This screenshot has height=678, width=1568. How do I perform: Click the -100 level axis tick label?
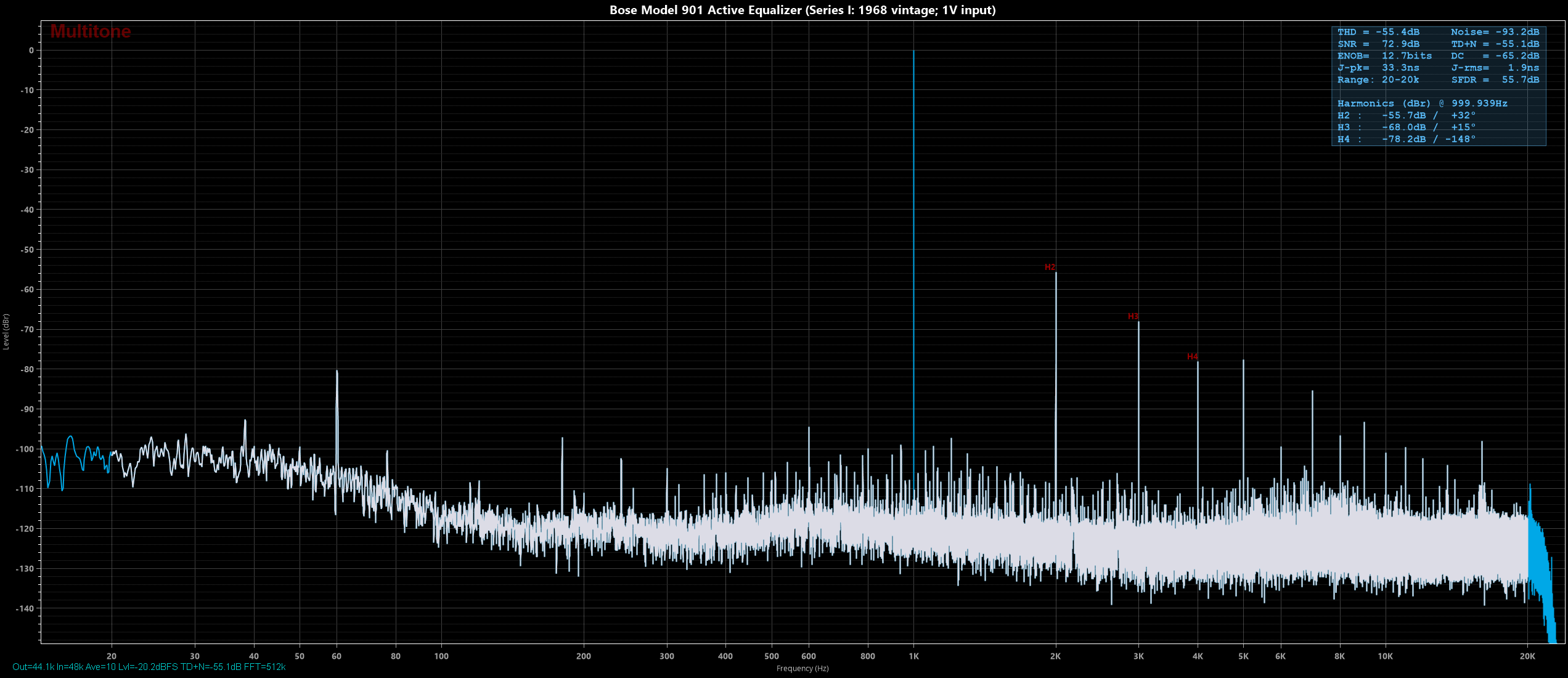coord(25,449)
